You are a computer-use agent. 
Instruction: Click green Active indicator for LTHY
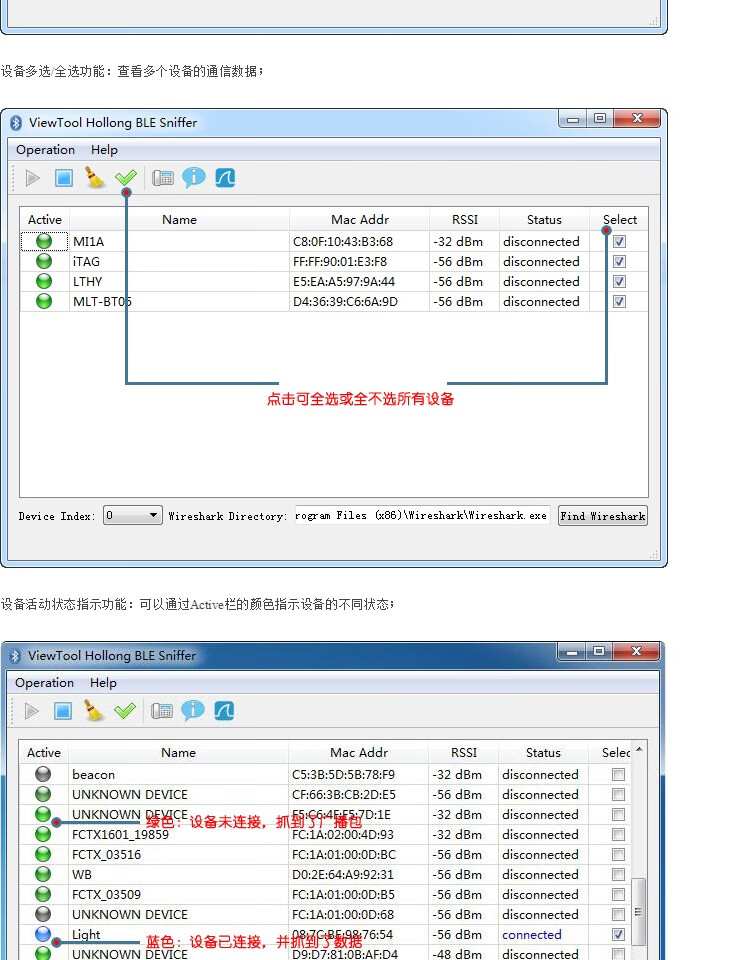tap(44, 282)
